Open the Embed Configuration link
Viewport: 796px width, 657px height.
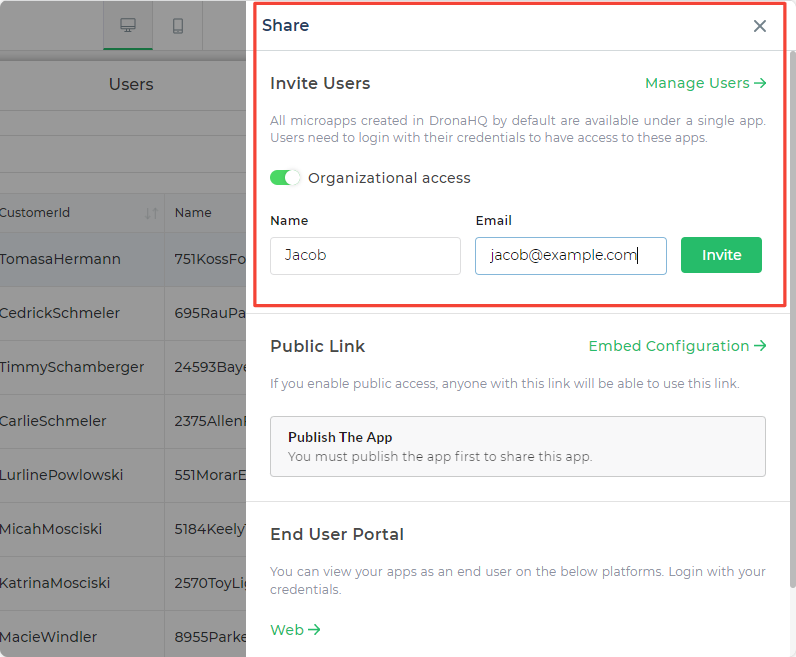point(677,346)
